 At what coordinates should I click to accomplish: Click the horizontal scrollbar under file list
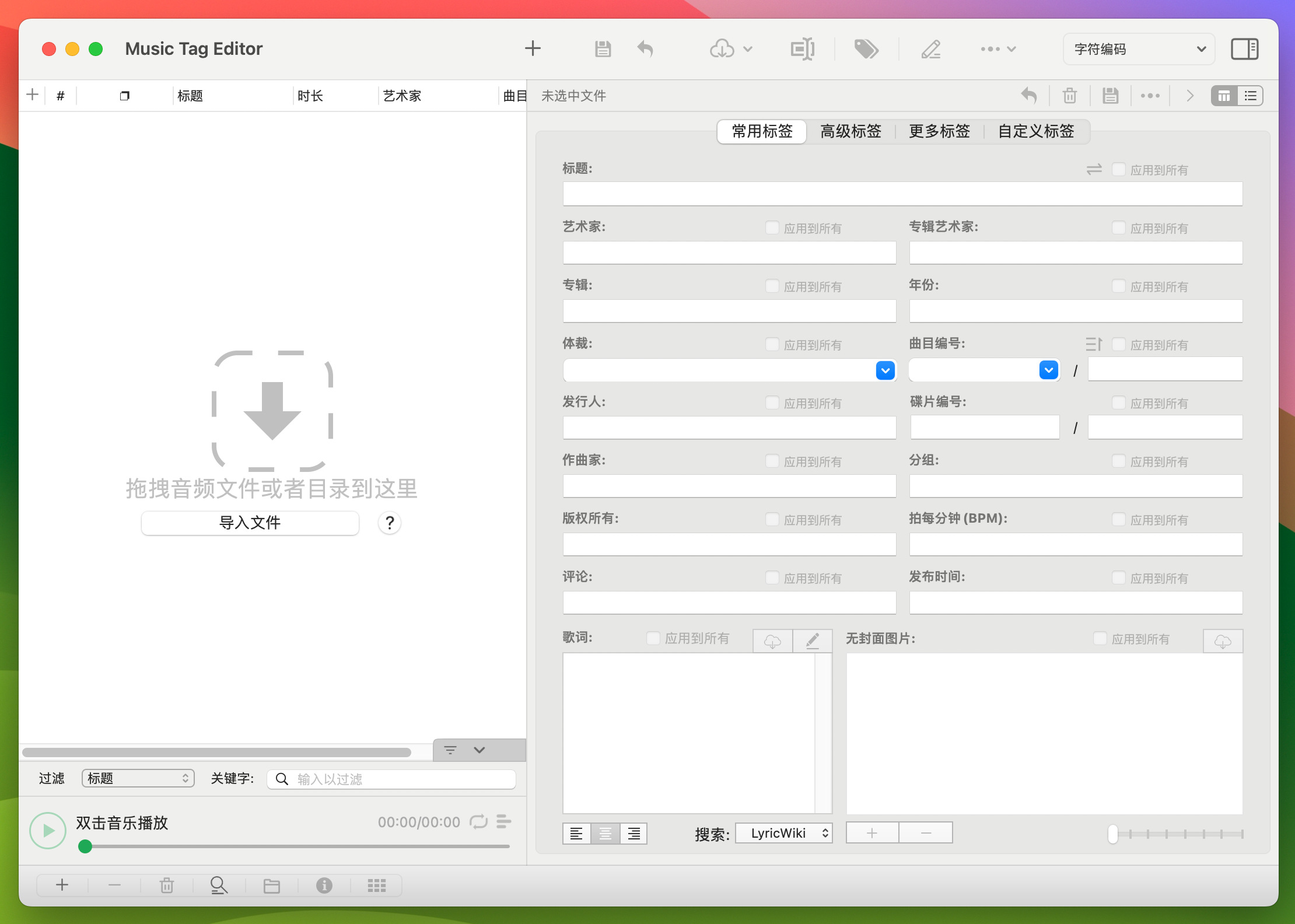(216, 752)
